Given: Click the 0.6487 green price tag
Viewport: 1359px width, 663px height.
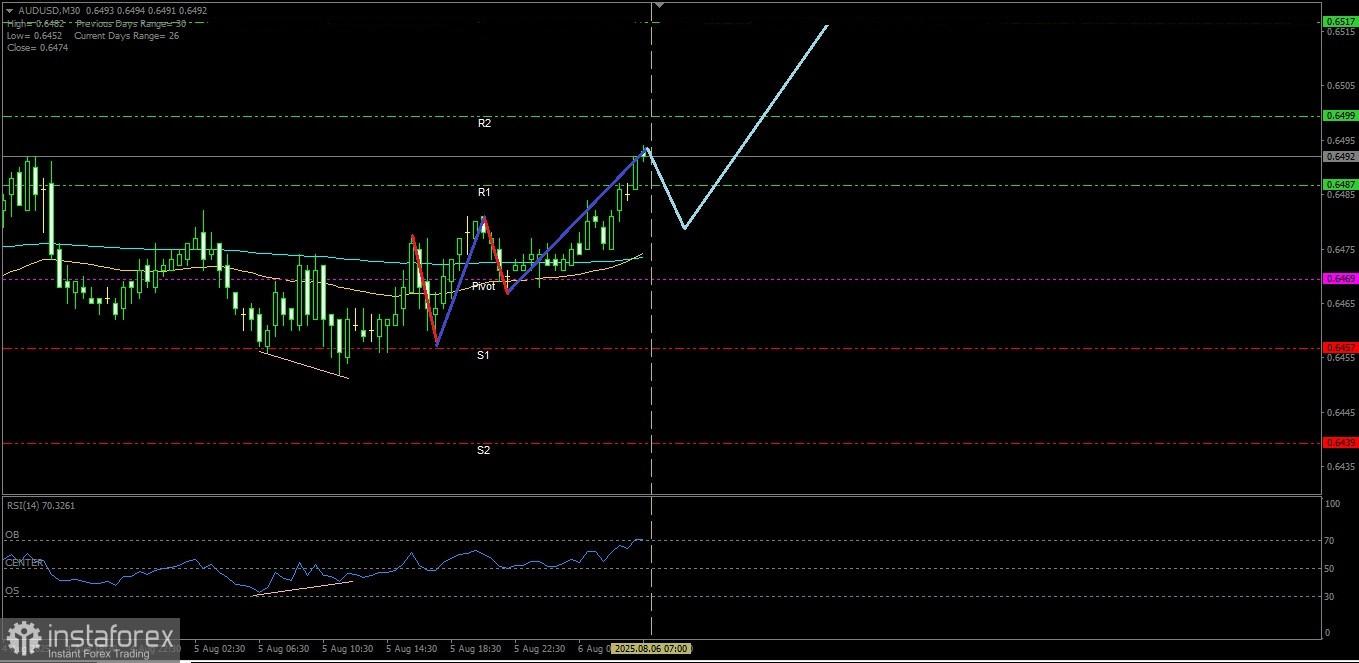Looking at the screenshot, I should [x=1340, y=184].
